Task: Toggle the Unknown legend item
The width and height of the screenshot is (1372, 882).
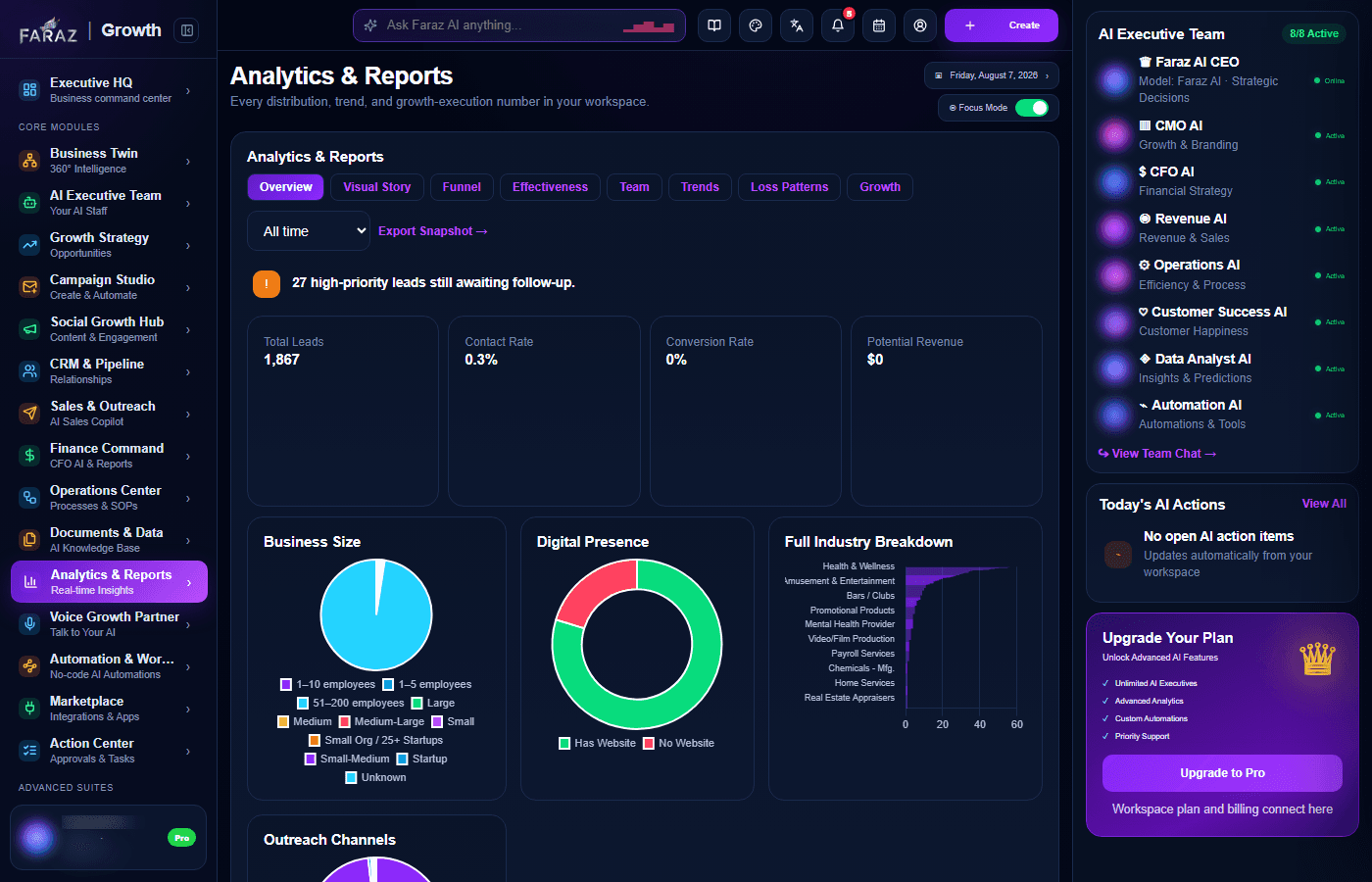Action: click(x=375, y=777)
